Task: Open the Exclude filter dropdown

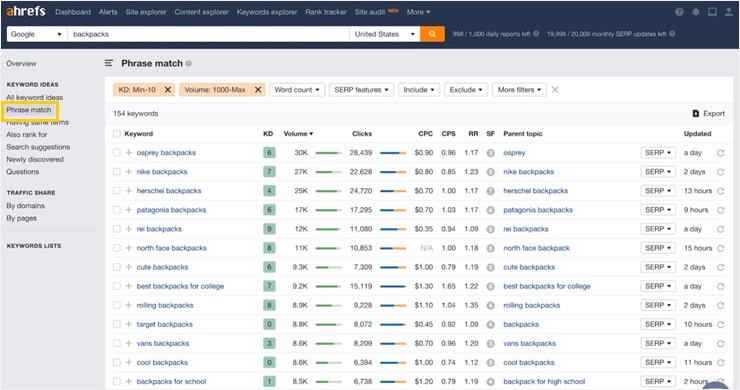Action: coord(466,90)
